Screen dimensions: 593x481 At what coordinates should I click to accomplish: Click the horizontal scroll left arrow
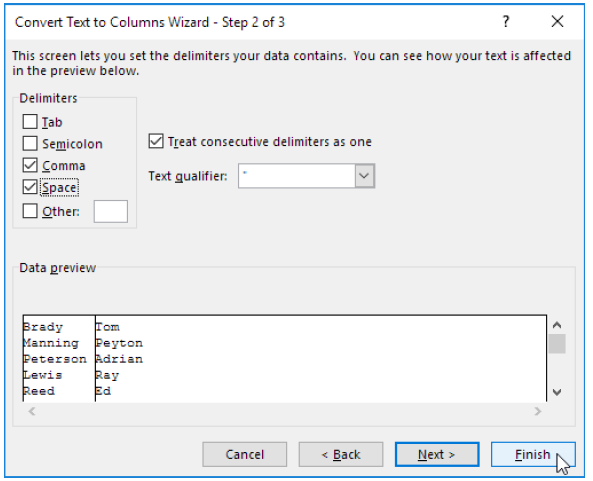(32, 411)
